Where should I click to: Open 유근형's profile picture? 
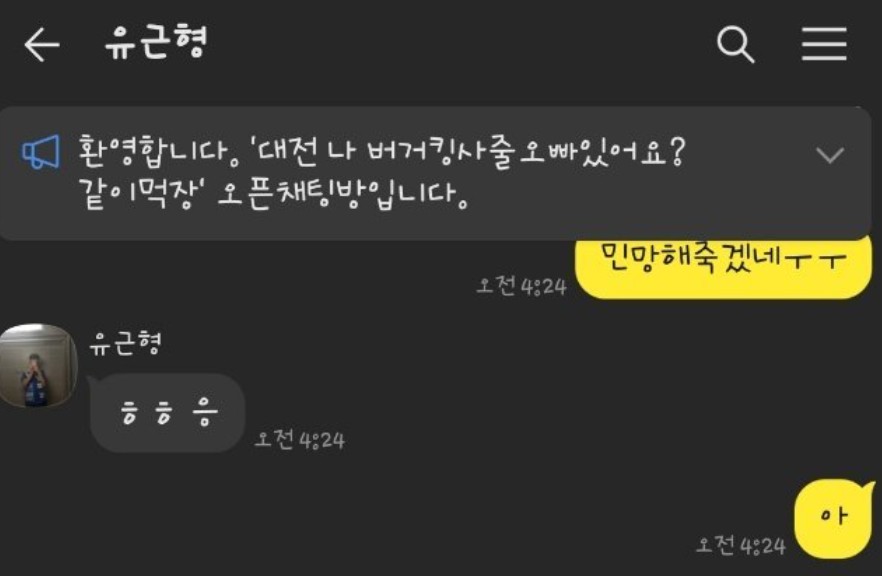point(38,365)
